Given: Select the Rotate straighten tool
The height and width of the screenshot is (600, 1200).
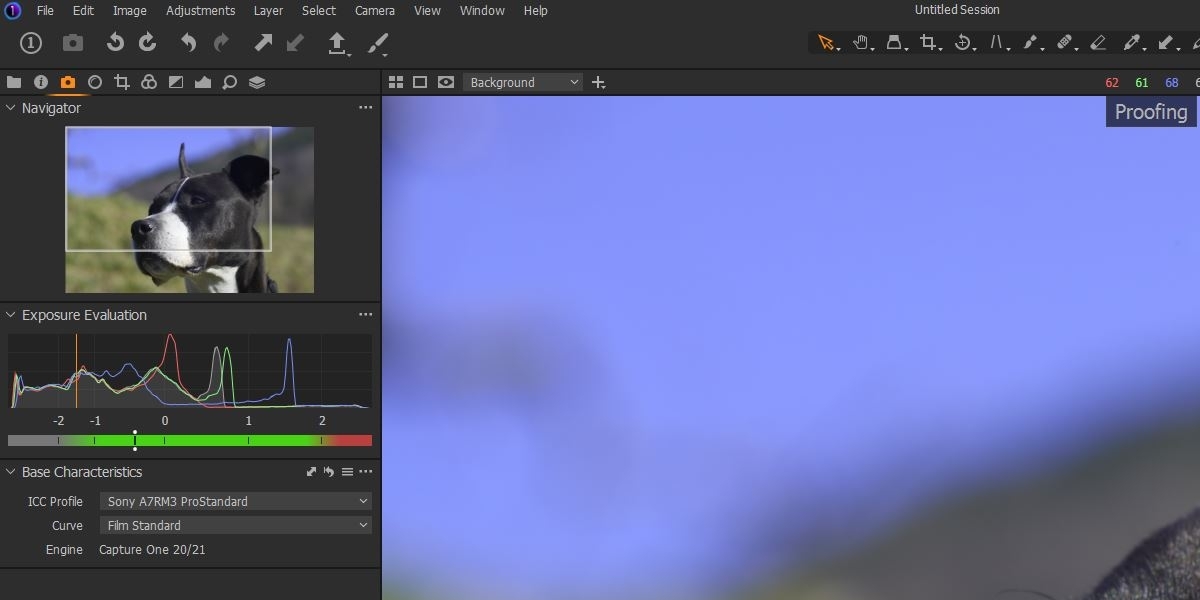Looking at the screenshot, I should point(962,42).
